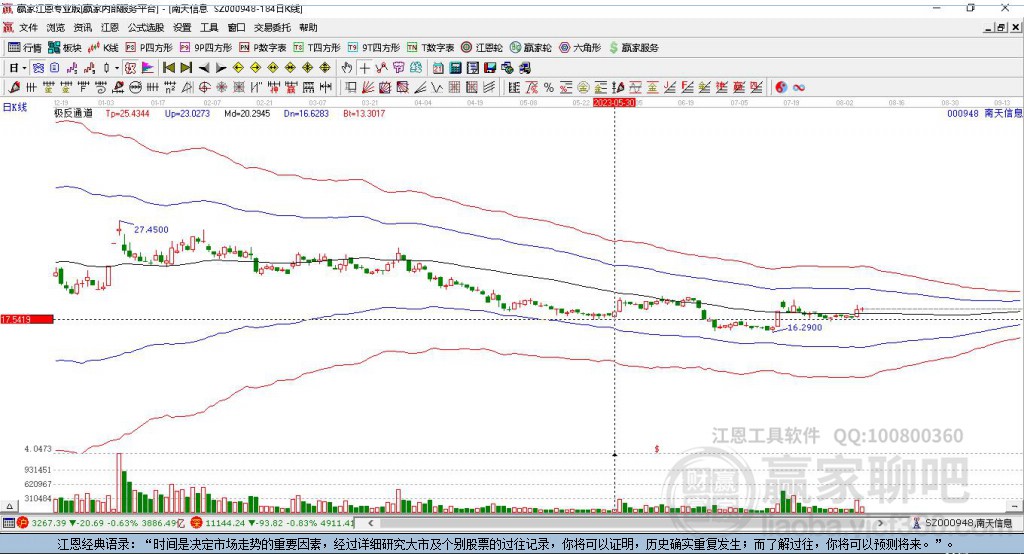Viewport: 1024px width, 554px height.
Task: Open the 江恩轮 Gann wheel tool
Action: (x=482, y=48)
